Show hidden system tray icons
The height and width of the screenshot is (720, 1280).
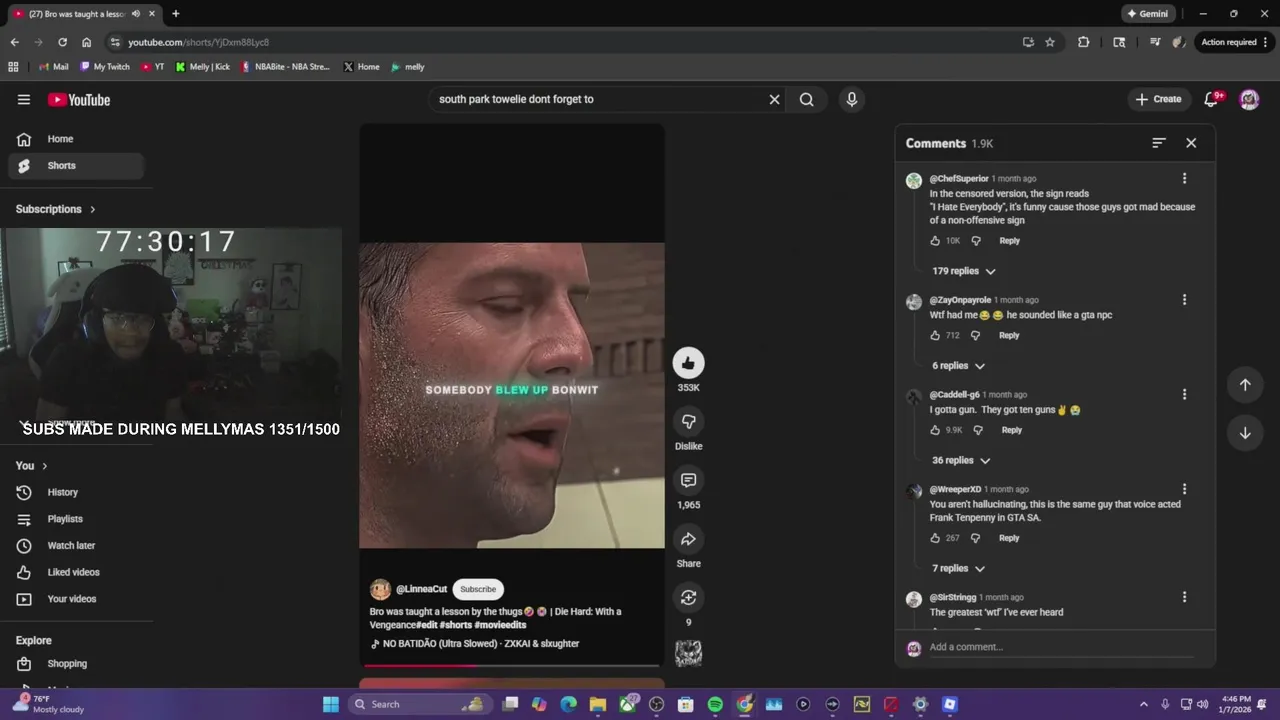point(1144,704)
